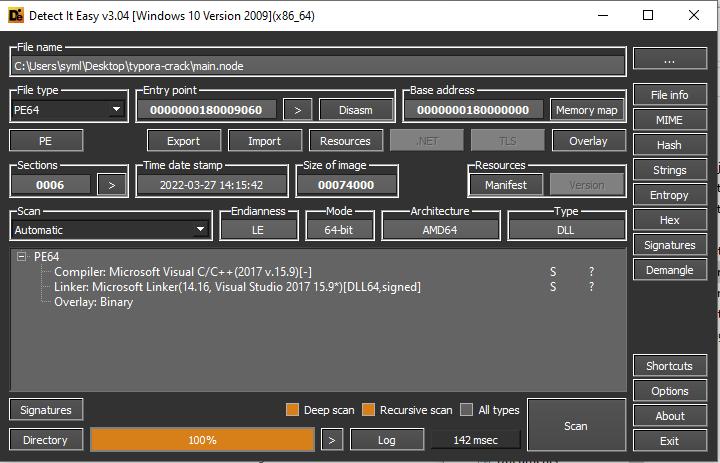Click the entry point arrow button

point(296,110)
